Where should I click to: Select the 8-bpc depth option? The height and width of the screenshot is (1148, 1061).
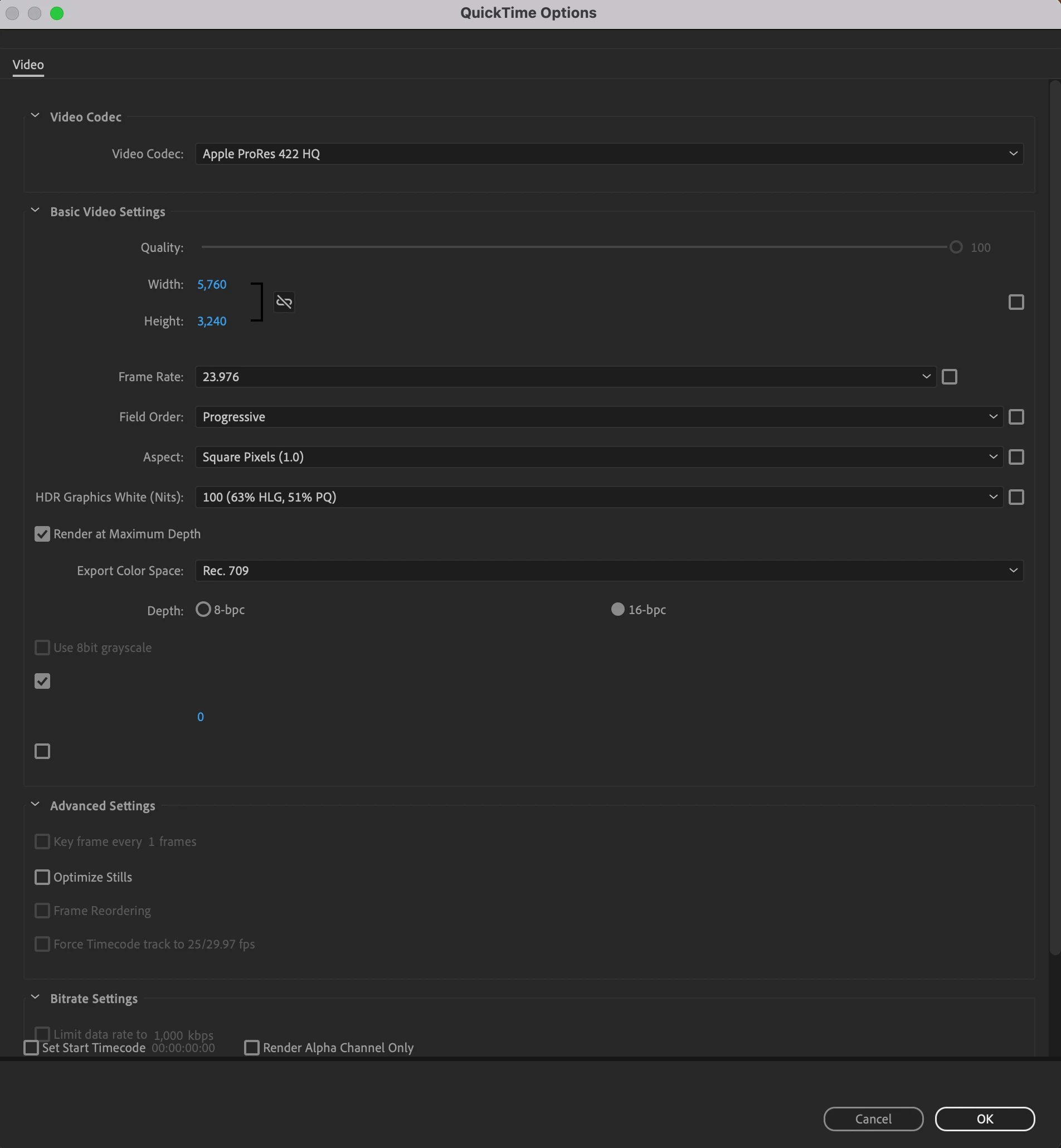click(x=203, y=609)
